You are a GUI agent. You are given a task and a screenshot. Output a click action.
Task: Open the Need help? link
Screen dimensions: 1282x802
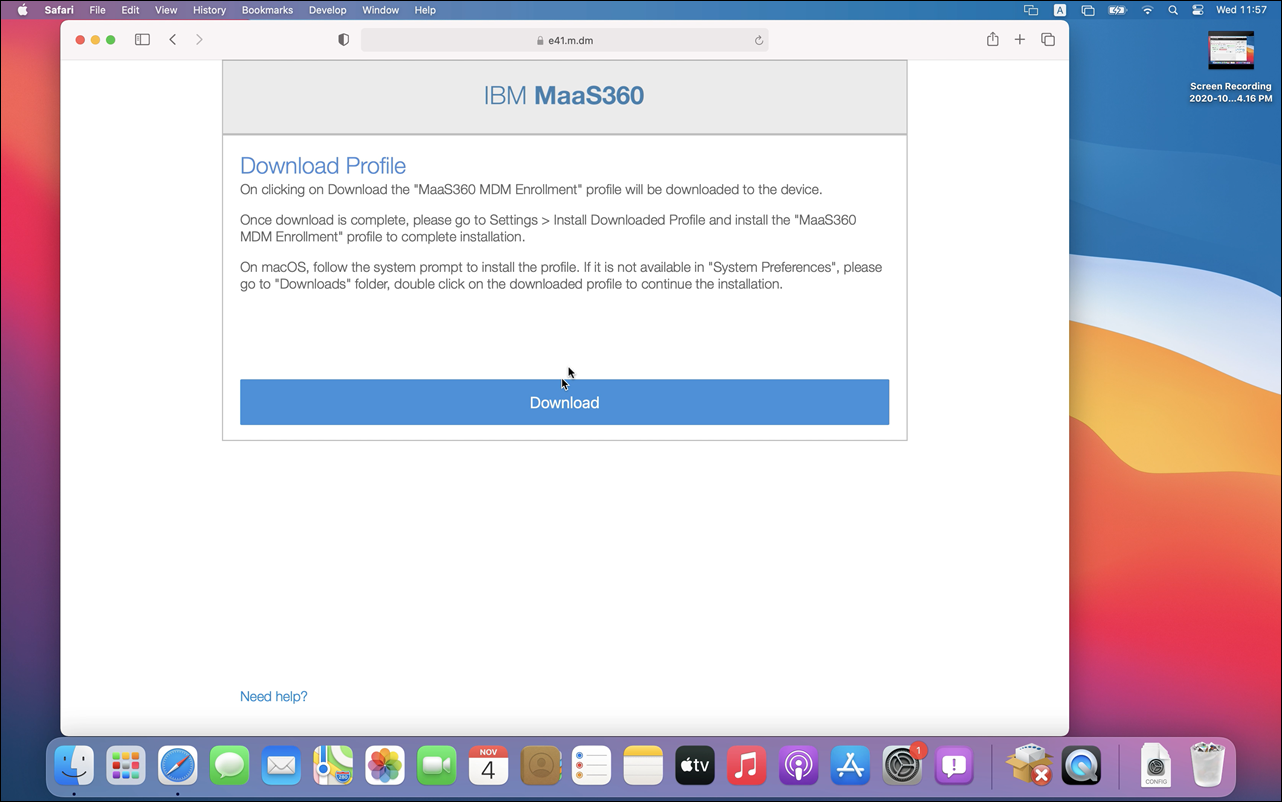(x=274, y=696)
